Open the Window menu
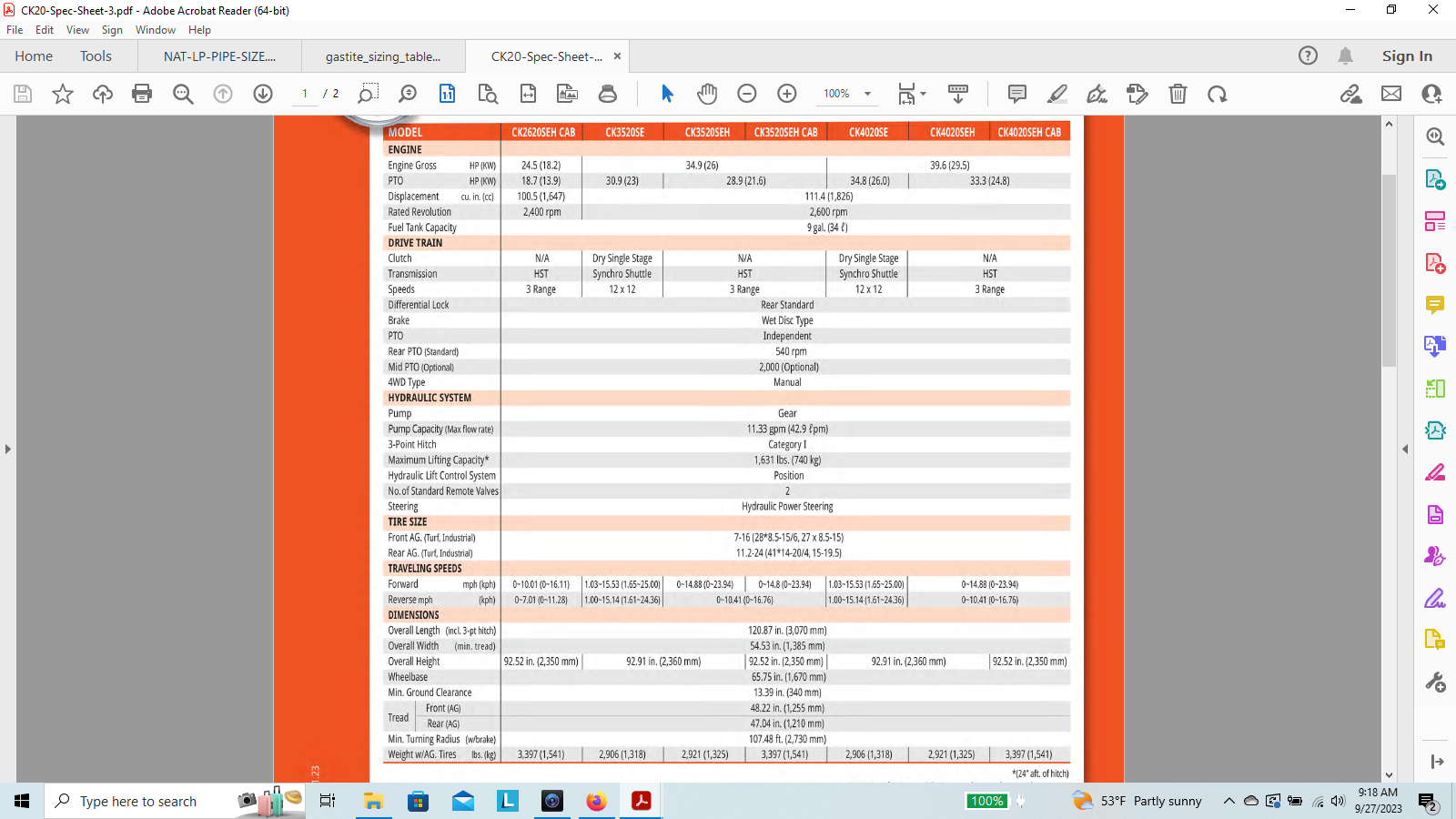The height and width of the screenshot is (819, 1456). (156, 30)
